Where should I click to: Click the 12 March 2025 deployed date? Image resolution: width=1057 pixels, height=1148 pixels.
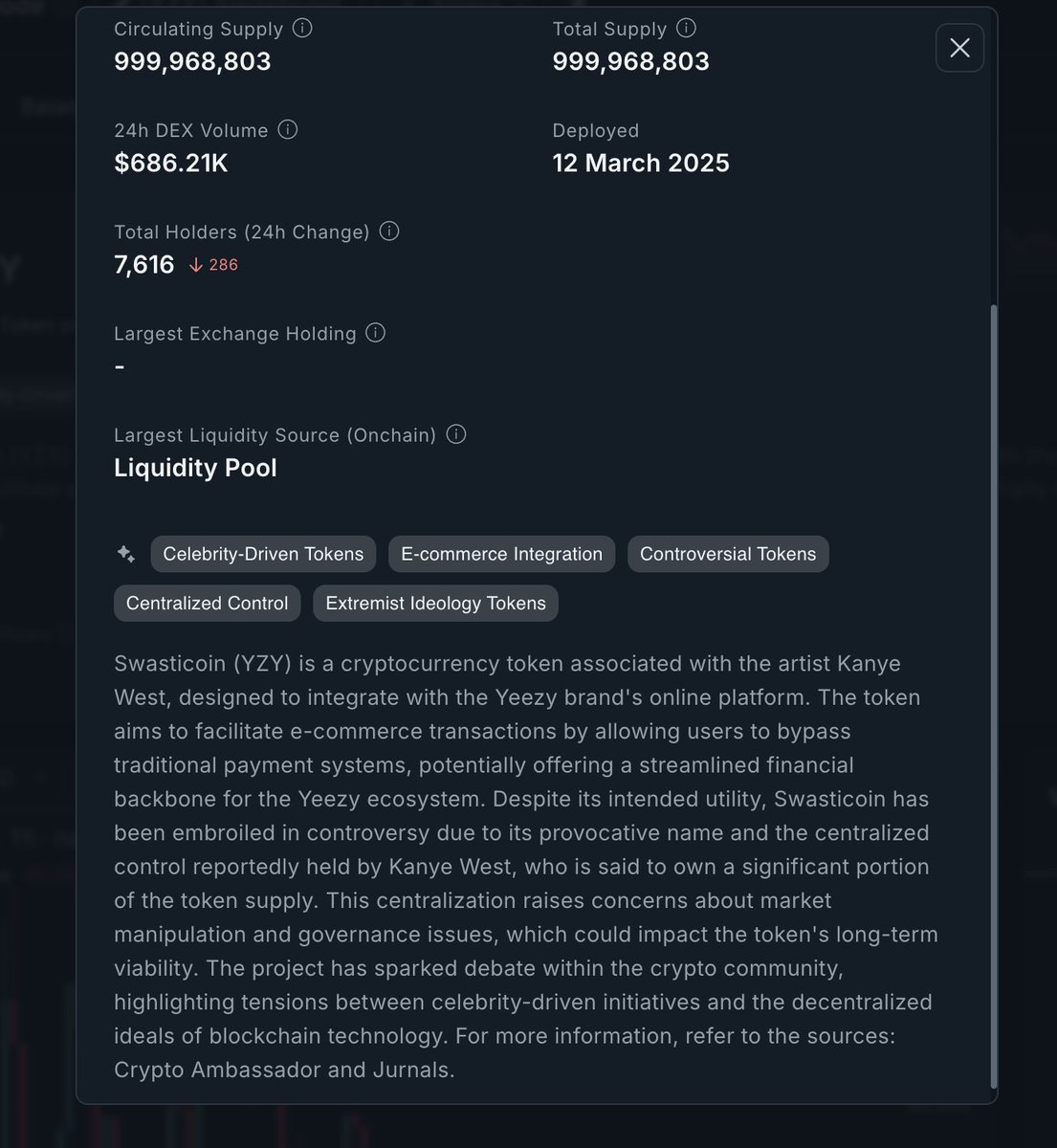(641, 163)
